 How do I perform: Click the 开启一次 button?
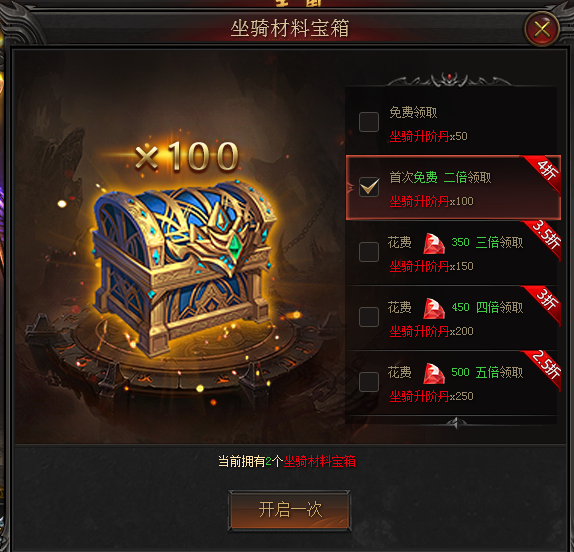pos(290,510)
